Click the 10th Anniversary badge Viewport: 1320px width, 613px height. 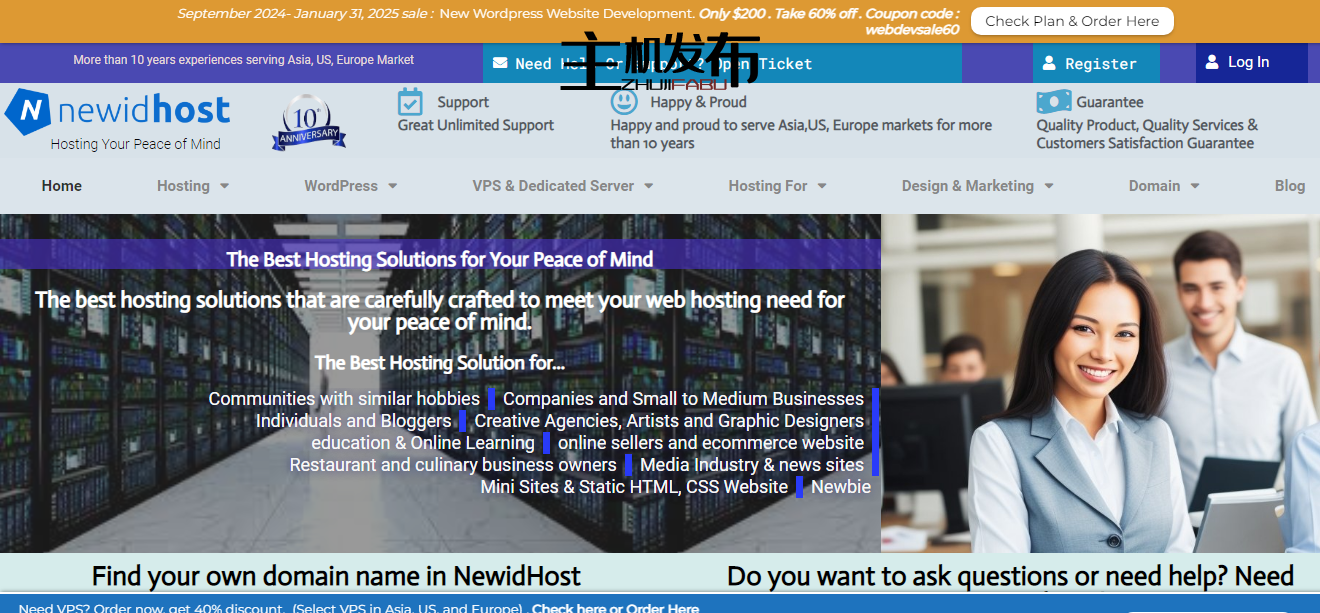[308, 123]
